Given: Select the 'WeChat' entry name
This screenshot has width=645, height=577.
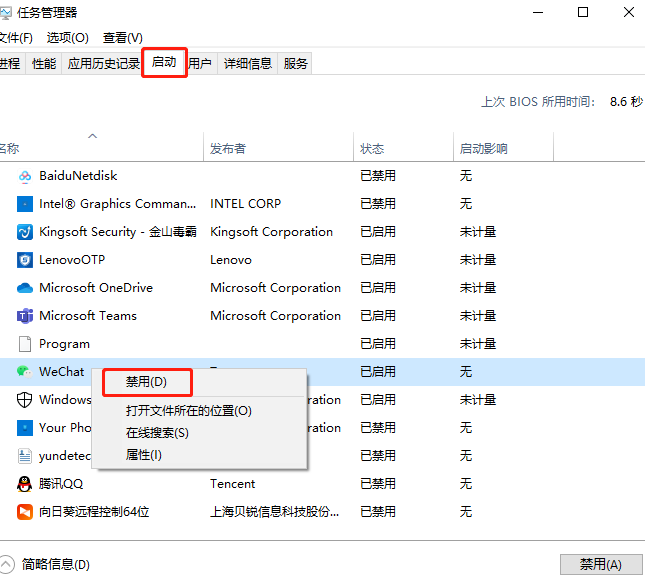Looking at the screenshot, I should pos(61,372).
